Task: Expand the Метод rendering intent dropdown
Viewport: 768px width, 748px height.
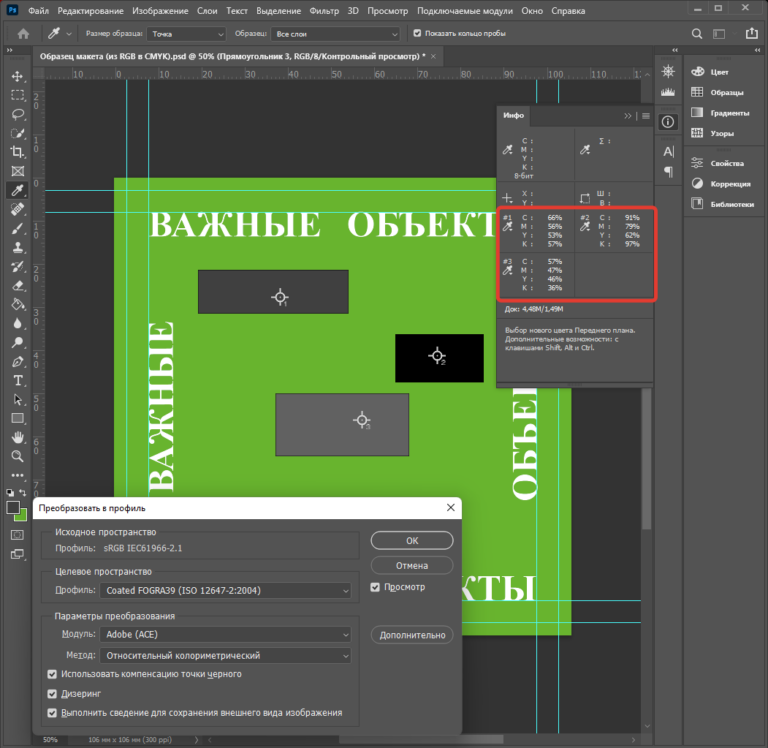Action: point(226,656)
